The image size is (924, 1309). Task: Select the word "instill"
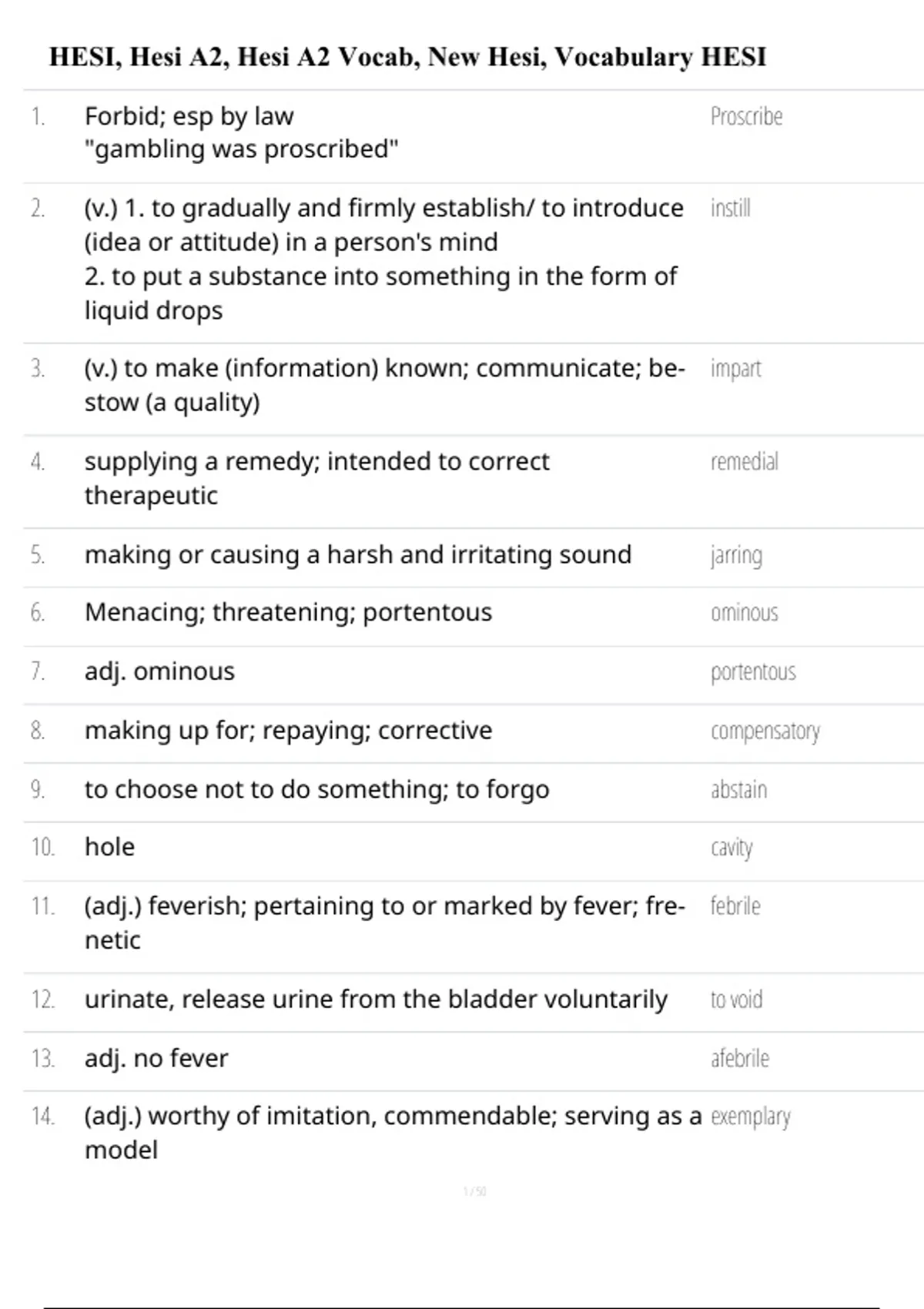[x=730, y=209]
